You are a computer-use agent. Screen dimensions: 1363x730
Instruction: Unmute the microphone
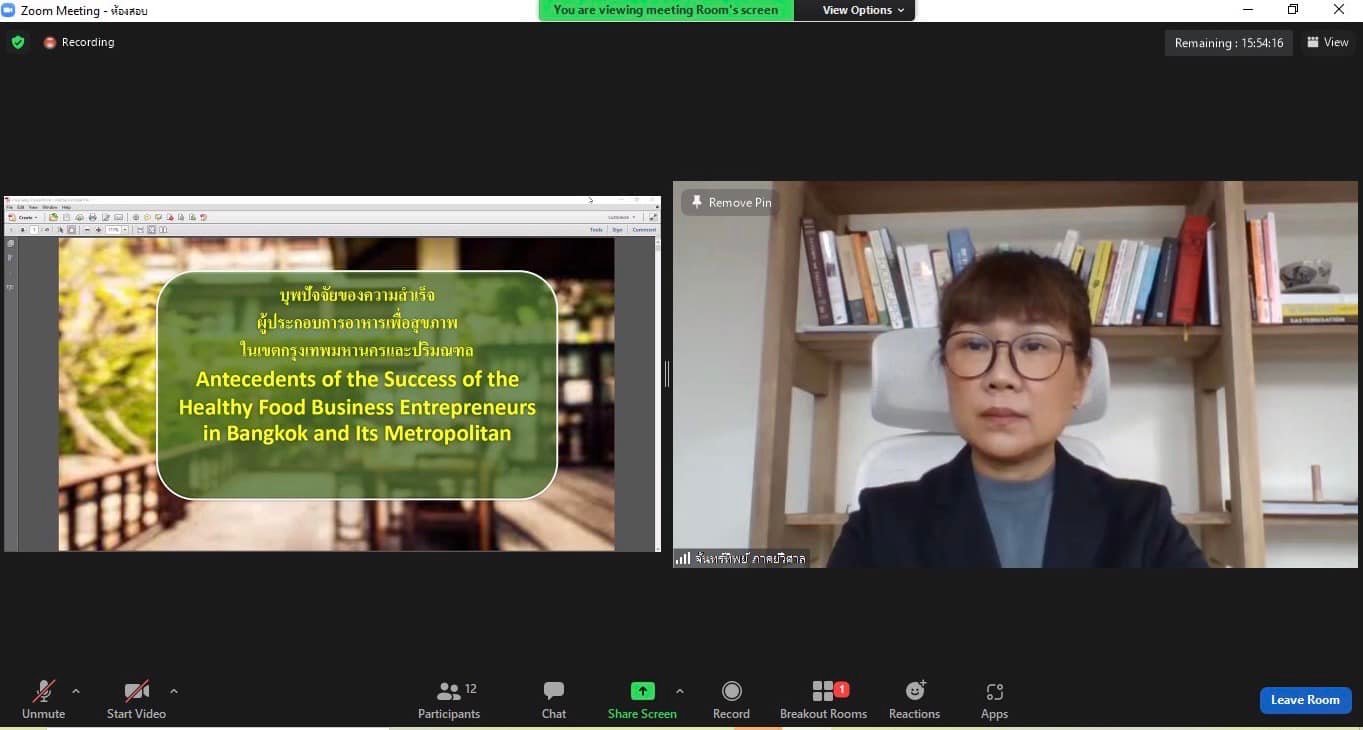click(x=43, y=699)
